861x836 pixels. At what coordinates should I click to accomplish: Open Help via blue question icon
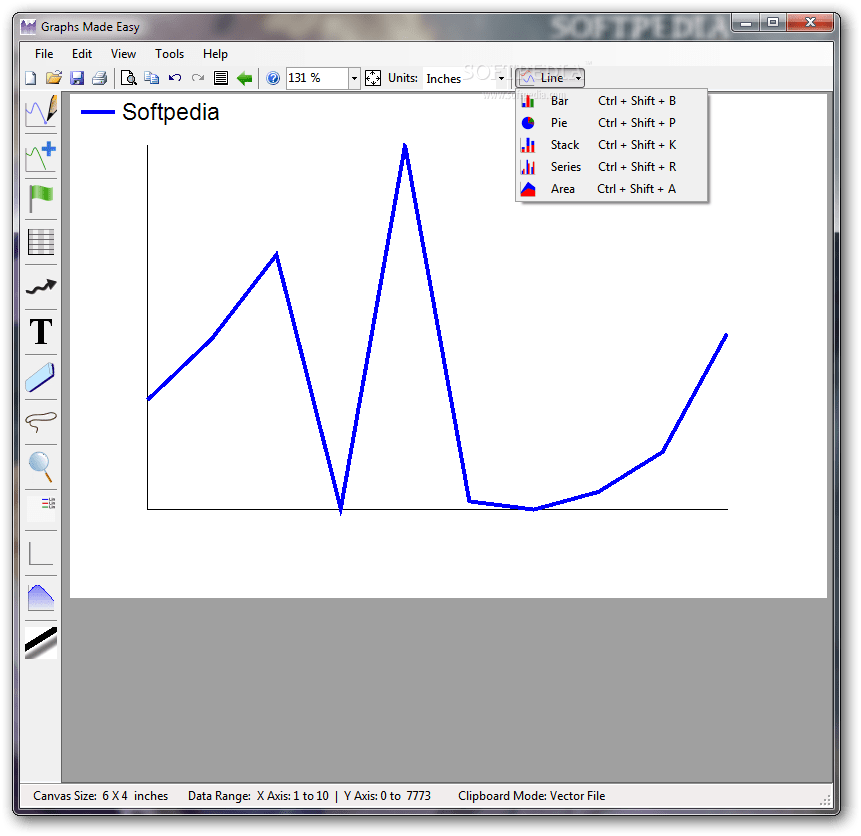[x=273, y=78]
